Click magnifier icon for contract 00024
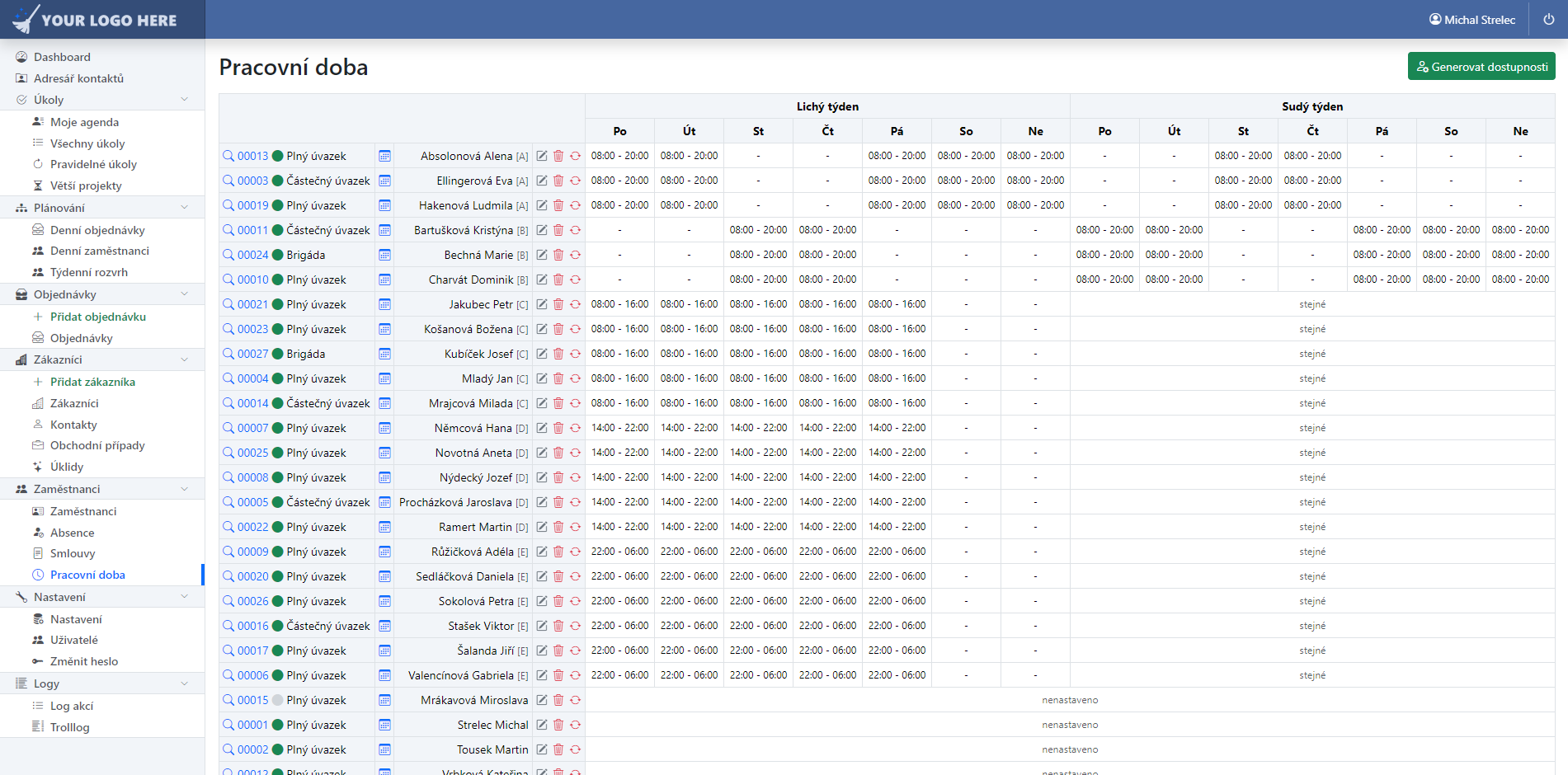Screen dimensions: 1568x775 [228, 255]
